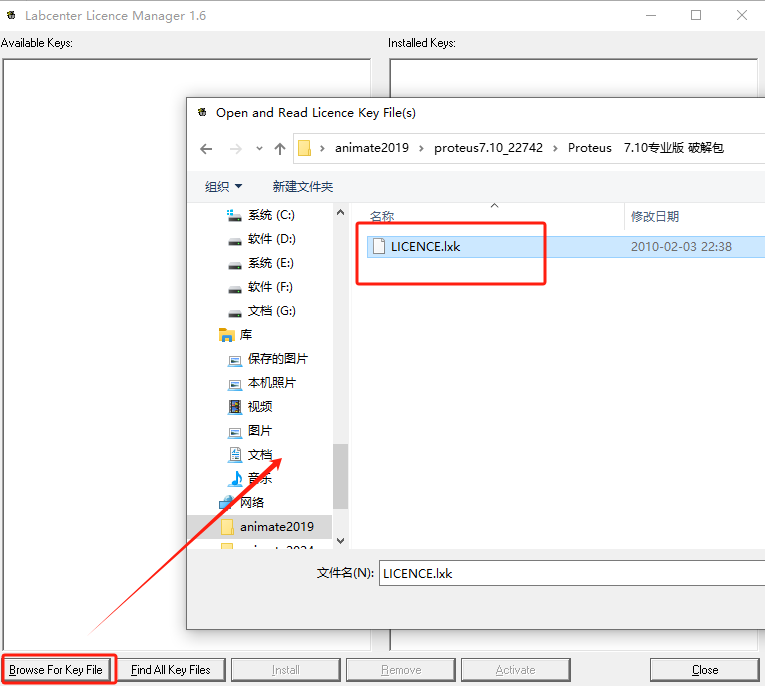
Task: Select Proteus 7.10专业版 破解包 breadcrumb segment
Action: (645, 148)
